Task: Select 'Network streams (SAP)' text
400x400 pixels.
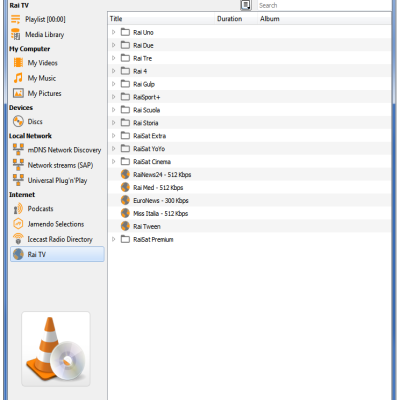Action: [60, 165]
